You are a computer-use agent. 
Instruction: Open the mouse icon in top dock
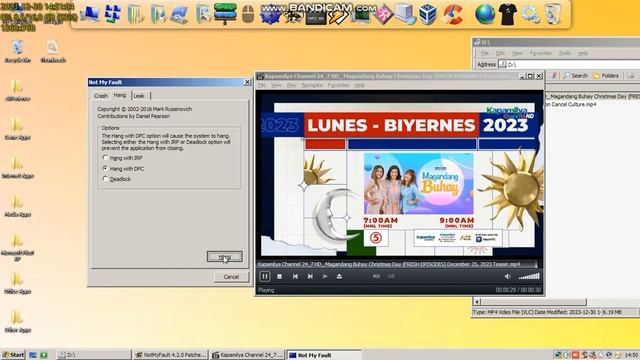pyautogui.click(x=247, y=15)
